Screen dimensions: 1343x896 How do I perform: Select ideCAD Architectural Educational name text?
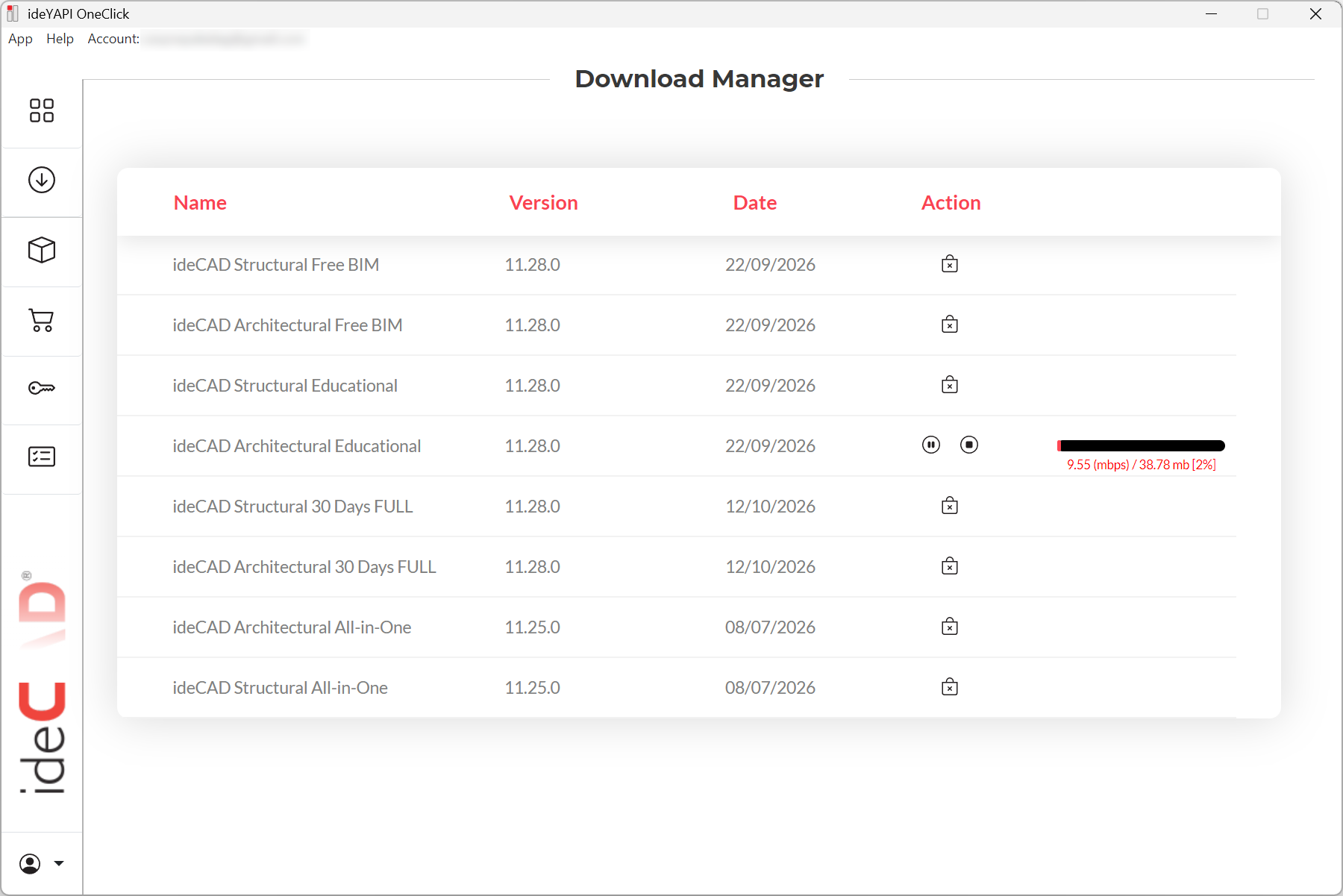click(297, 446)
